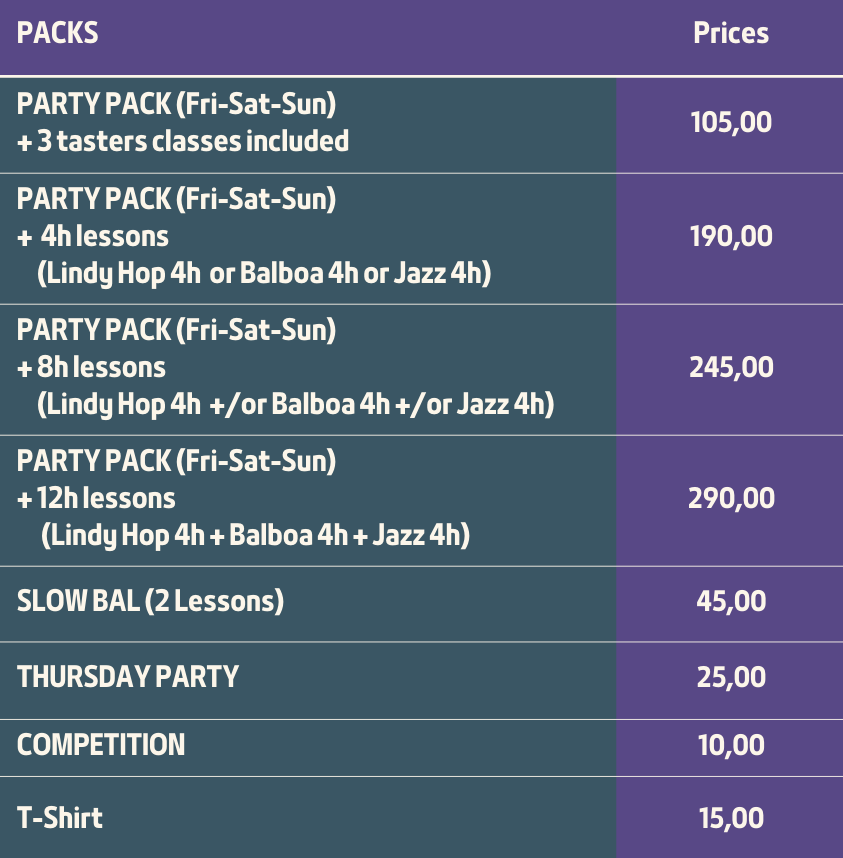Click the 15,00 price
The width and height of the screenshot is (843, 858).
coord(731,818)
